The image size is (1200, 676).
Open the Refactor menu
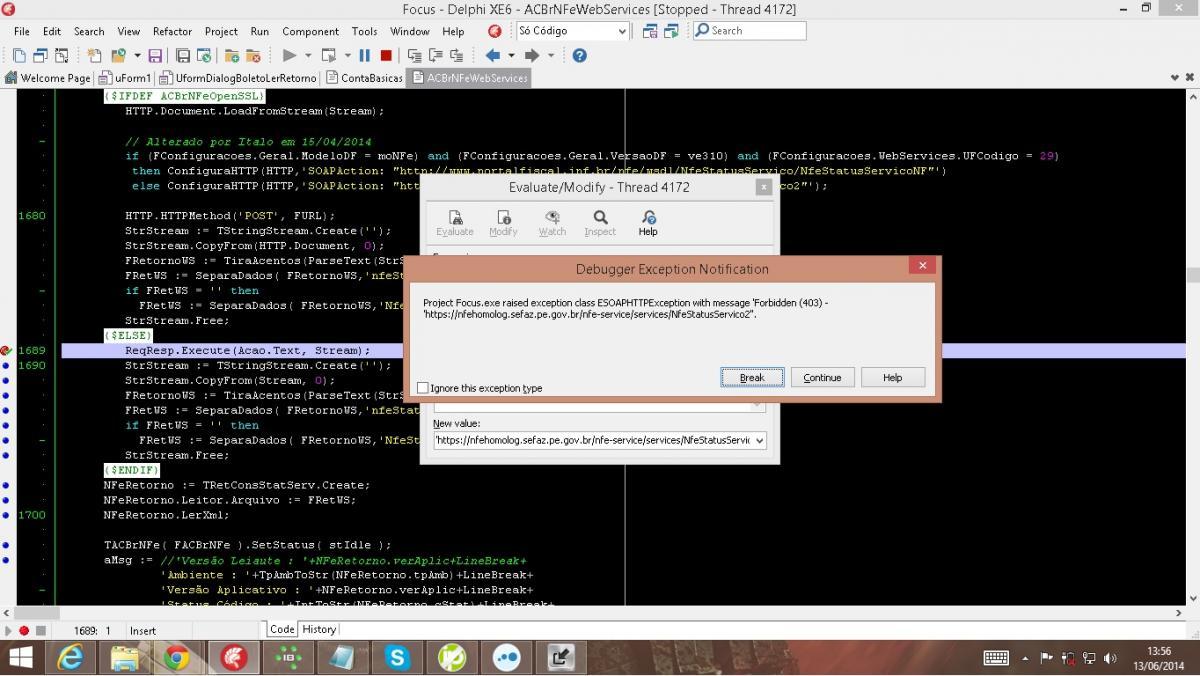point(172,31)
